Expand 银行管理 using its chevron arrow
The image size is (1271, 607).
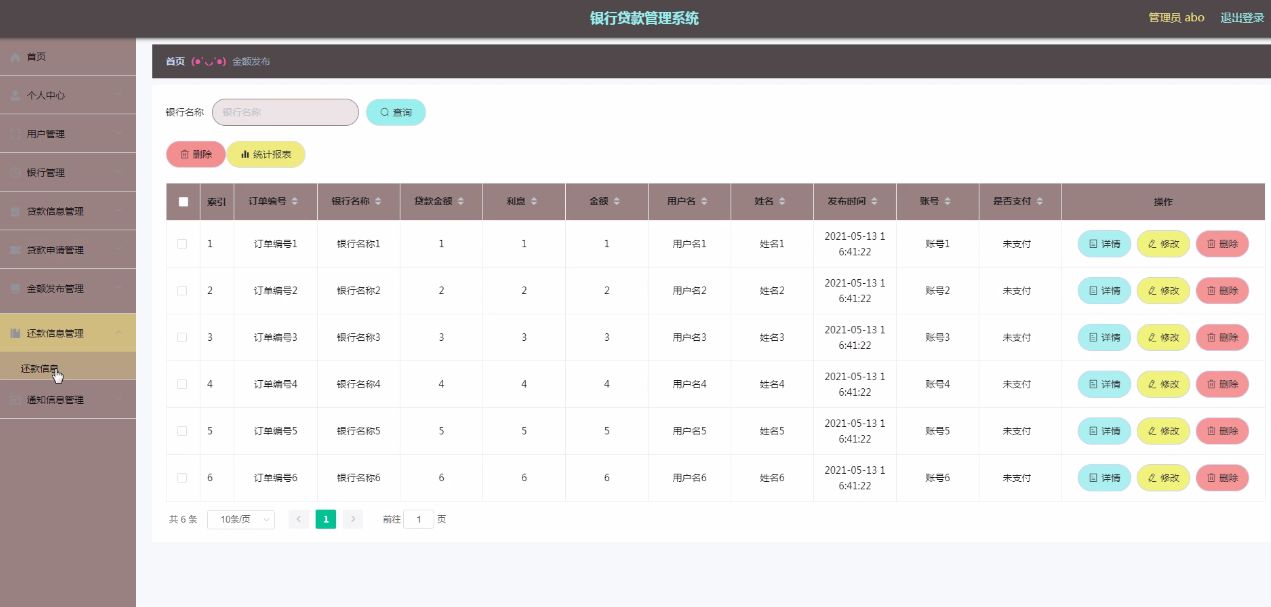[118, 173]
